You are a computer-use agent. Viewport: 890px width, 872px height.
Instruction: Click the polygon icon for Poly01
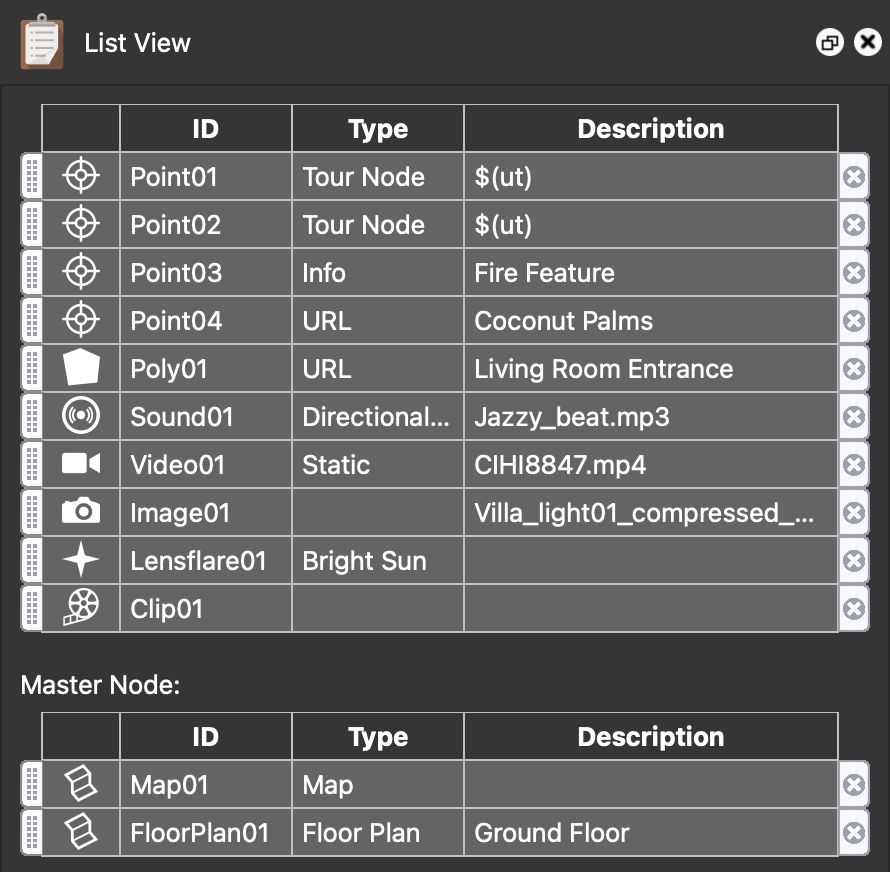click(81, 368)
